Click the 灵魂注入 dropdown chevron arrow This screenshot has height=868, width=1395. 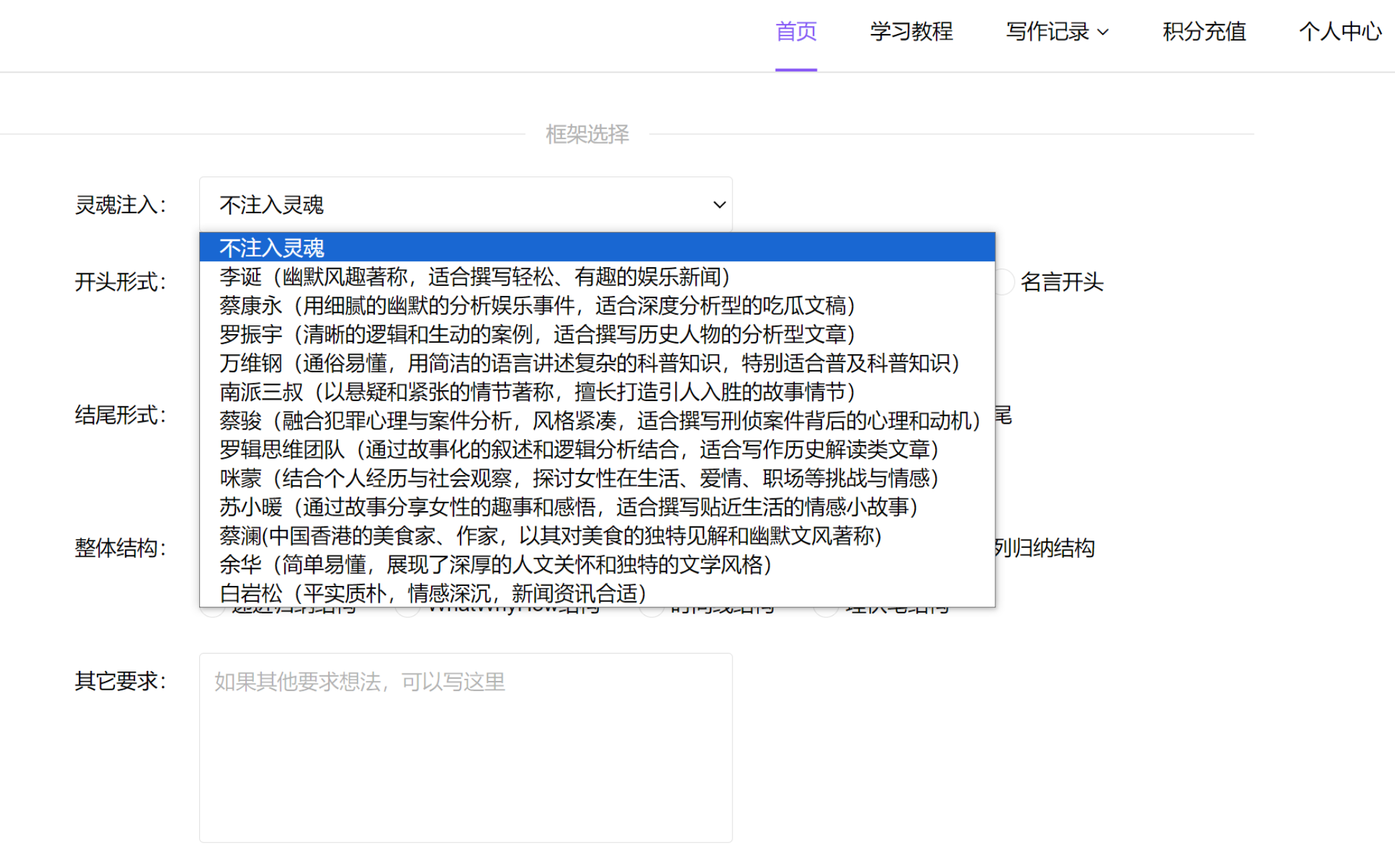[719, 204]
